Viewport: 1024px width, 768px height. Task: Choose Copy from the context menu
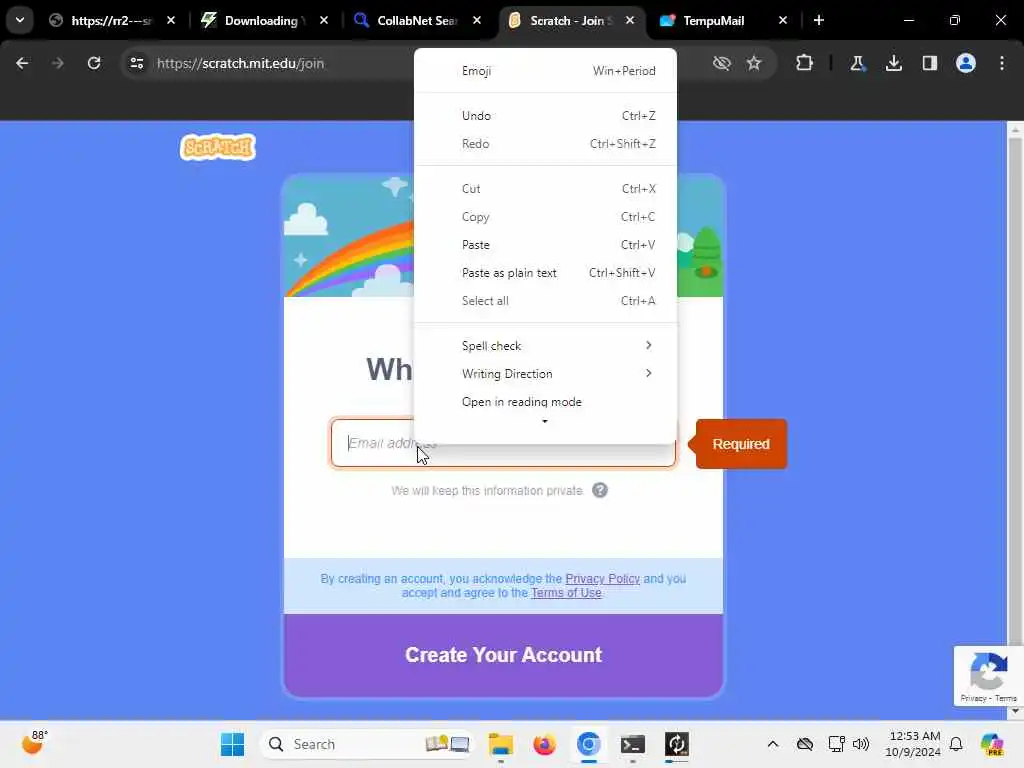click(x=545, y=217)
